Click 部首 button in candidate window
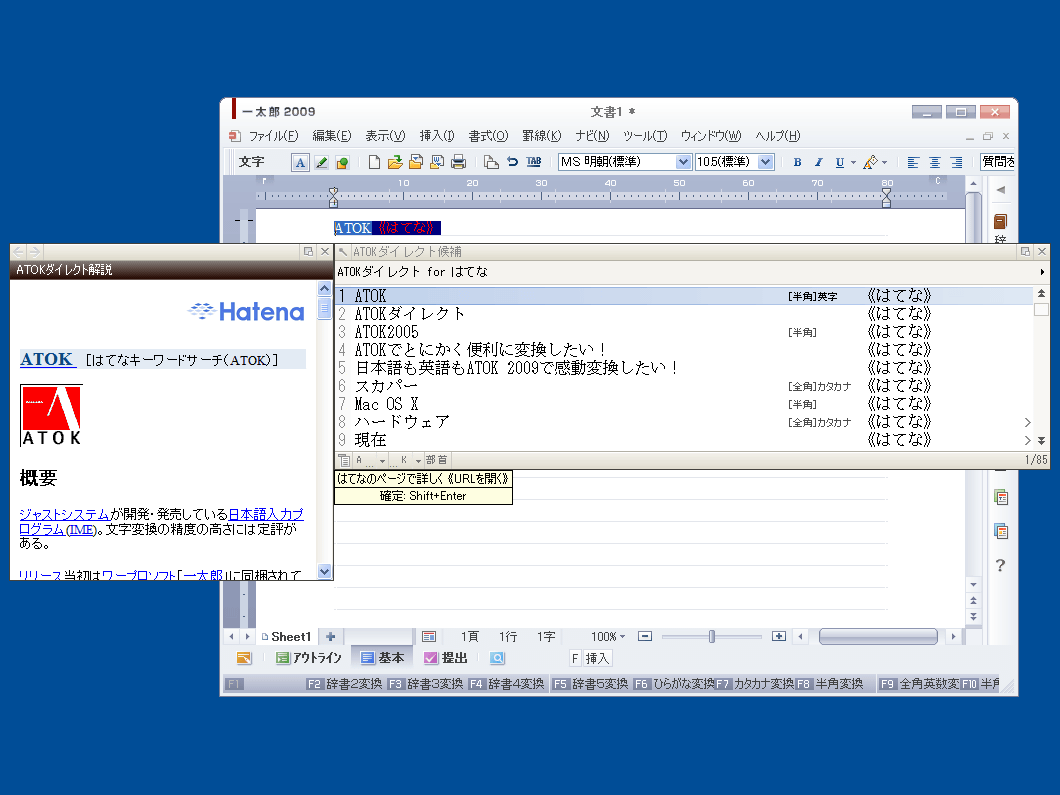This screenshot has width=1060, height=795. pos(437,460)
